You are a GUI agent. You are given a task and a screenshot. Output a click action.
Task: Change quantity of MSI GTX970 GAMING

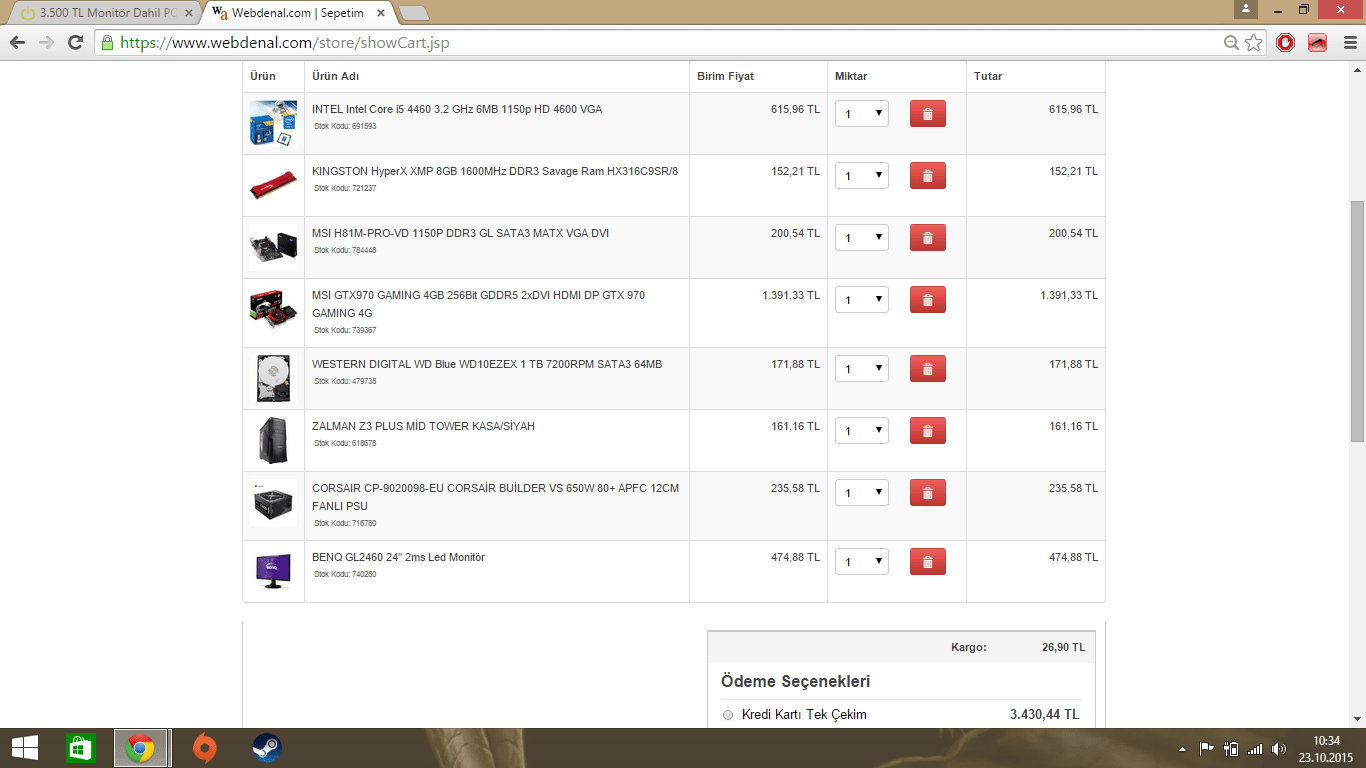point(862,300)
